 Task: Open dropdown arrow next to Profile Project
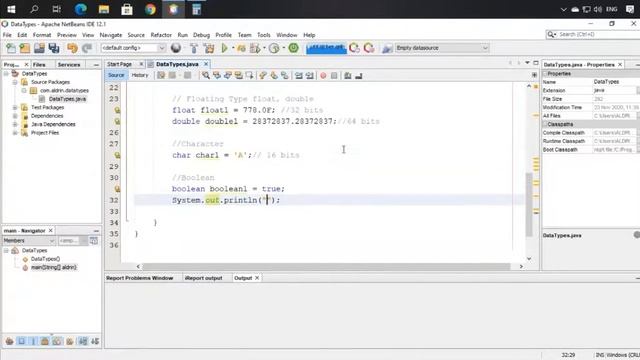pos(283,48)
